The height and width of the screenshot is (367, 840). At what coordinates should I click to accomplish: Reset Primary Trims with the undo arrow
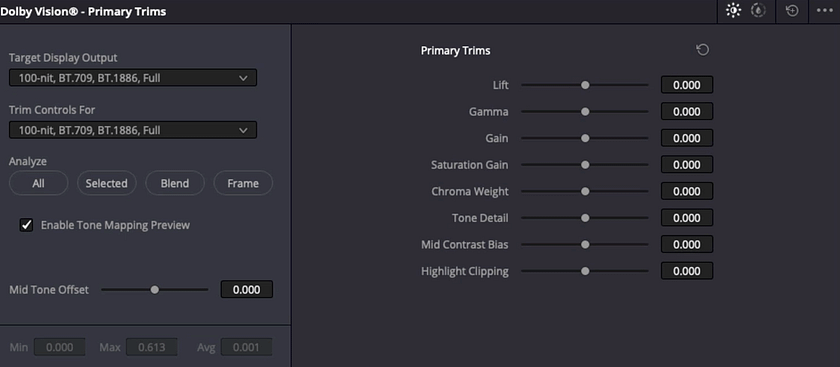702,50
